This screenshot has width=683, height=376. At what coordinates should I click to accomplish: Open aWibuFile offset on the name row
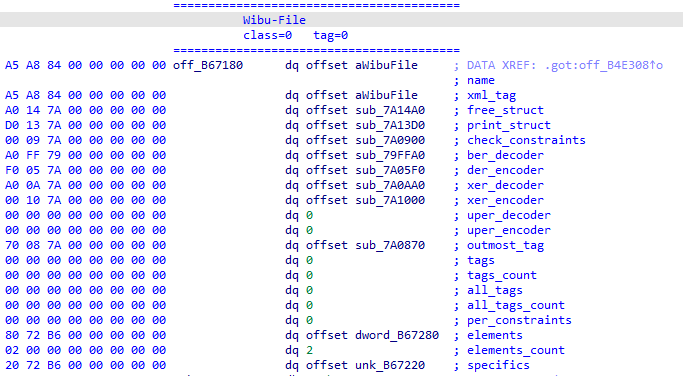point(386,65)
